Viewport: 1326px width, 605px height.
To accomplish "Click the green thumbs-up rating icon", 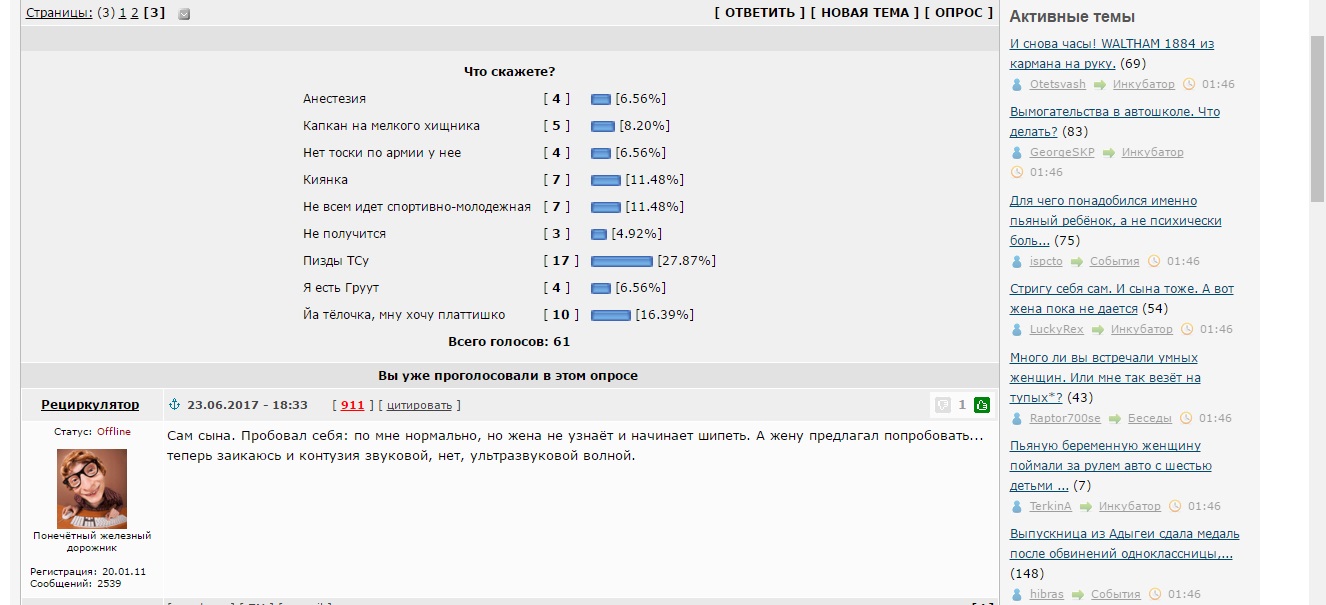I will point(982,405).
